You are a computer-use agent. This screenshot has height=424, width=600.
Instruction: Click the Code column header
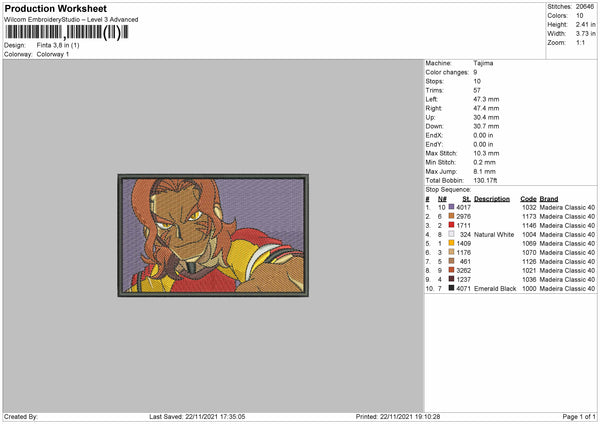point(528,199)
